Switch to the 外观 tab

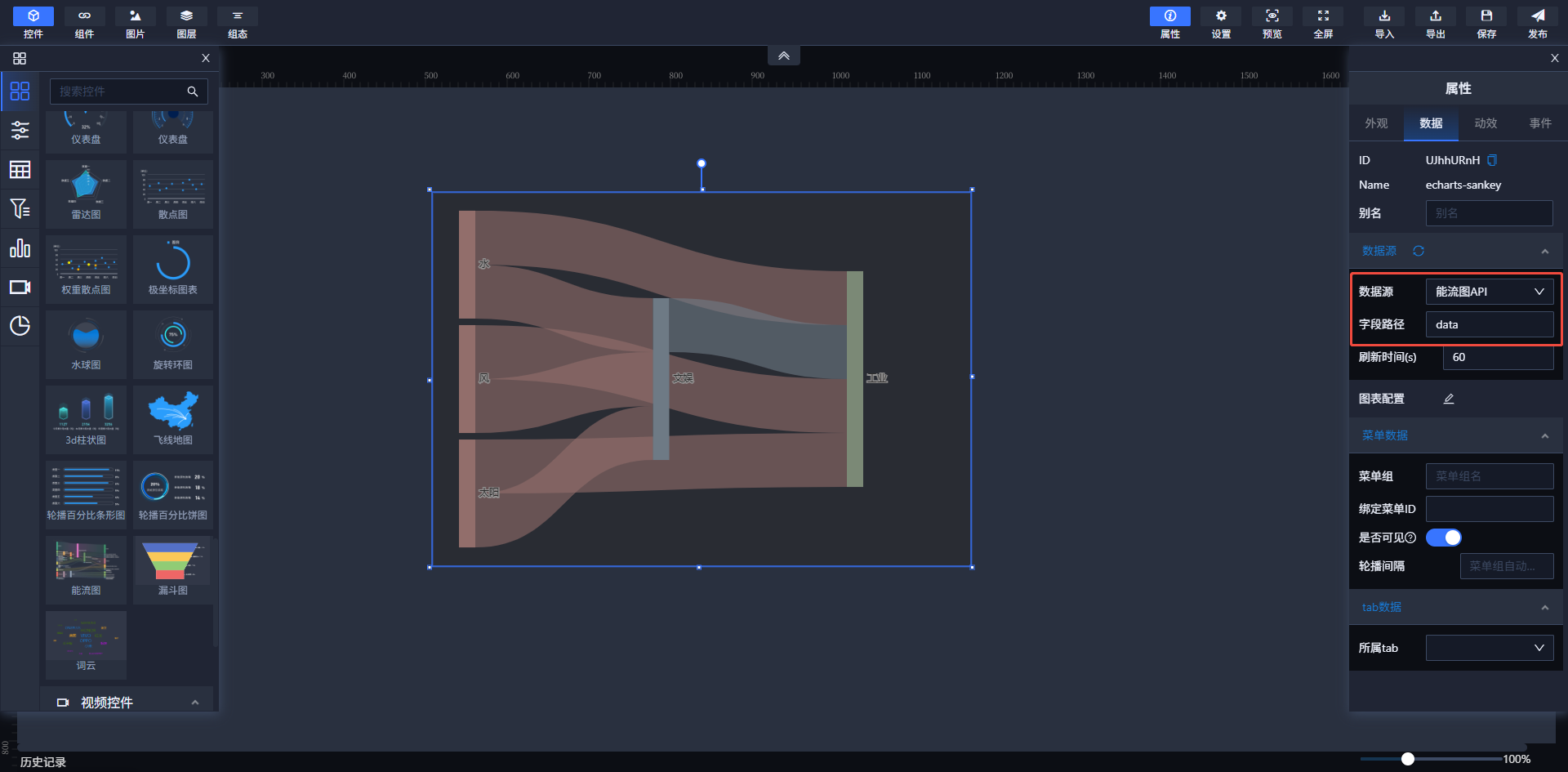(1376, 123)
